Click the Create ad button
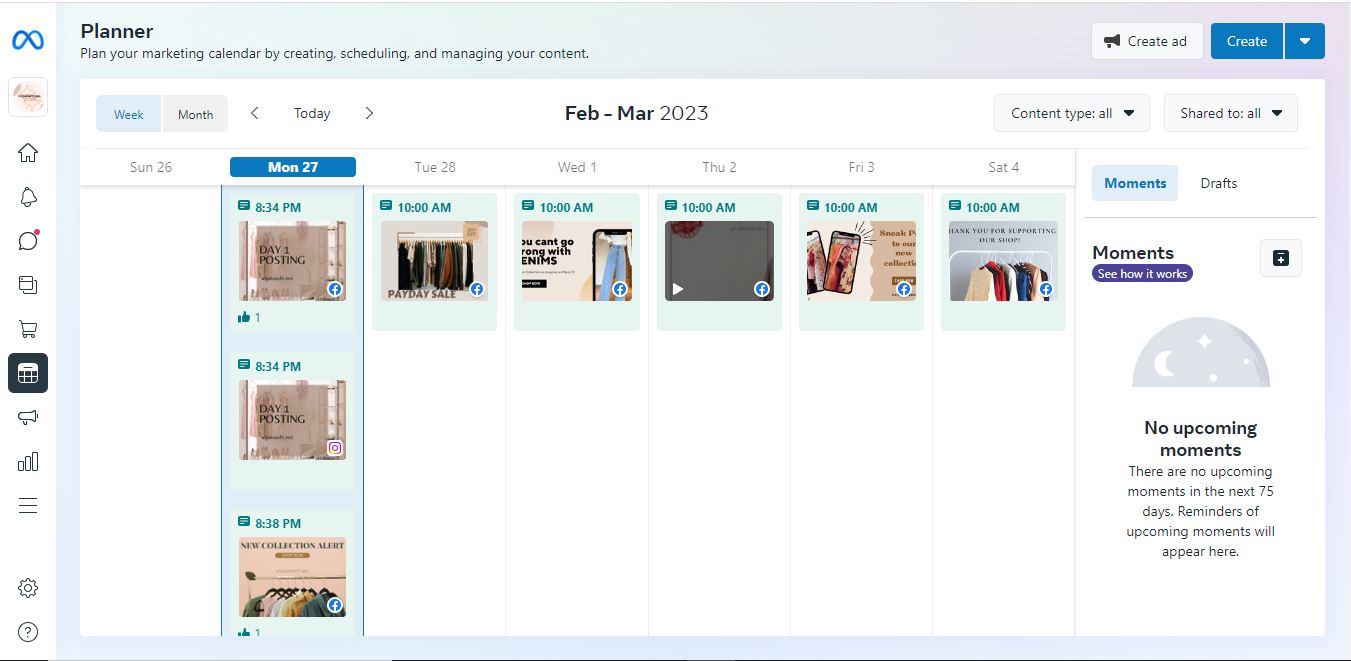The height and width of the screenshot is (661, 1351). click(1147, 41)
